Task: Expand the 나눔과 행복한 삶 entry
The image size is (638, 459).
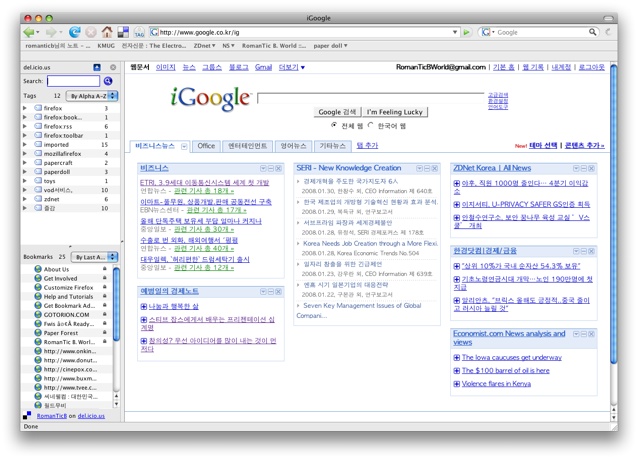Action: click(x=143, y=306)
